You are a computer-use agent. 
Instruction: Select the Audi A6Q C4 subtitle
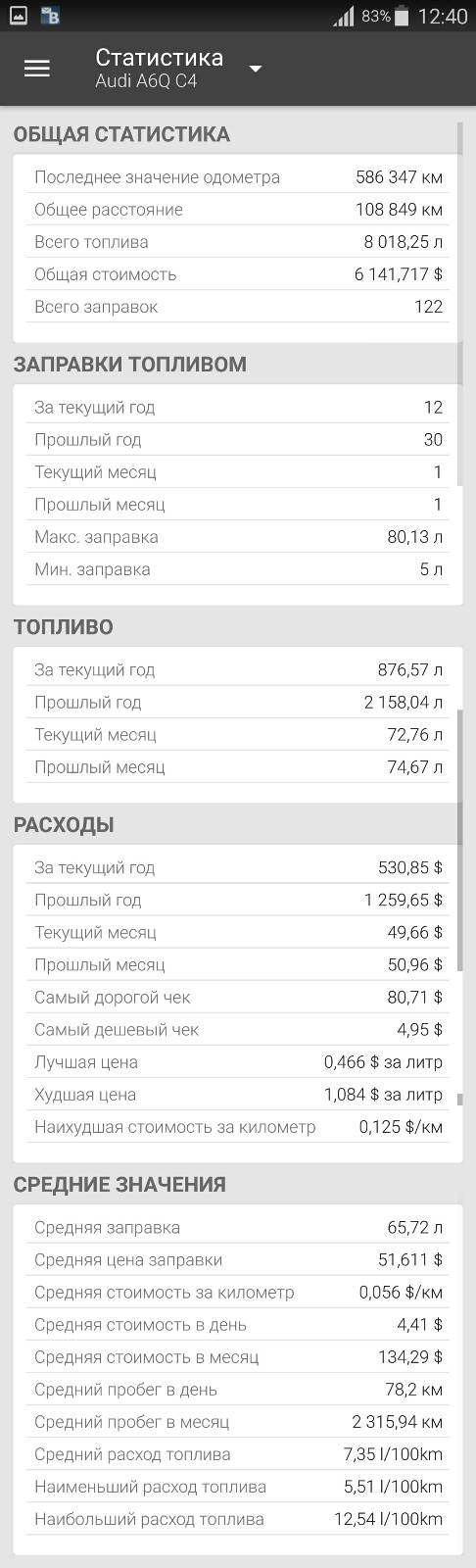146,82
